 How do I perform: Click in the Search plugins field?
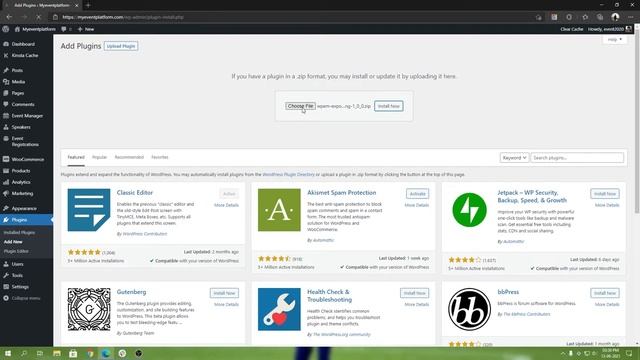tap(577, 158)
